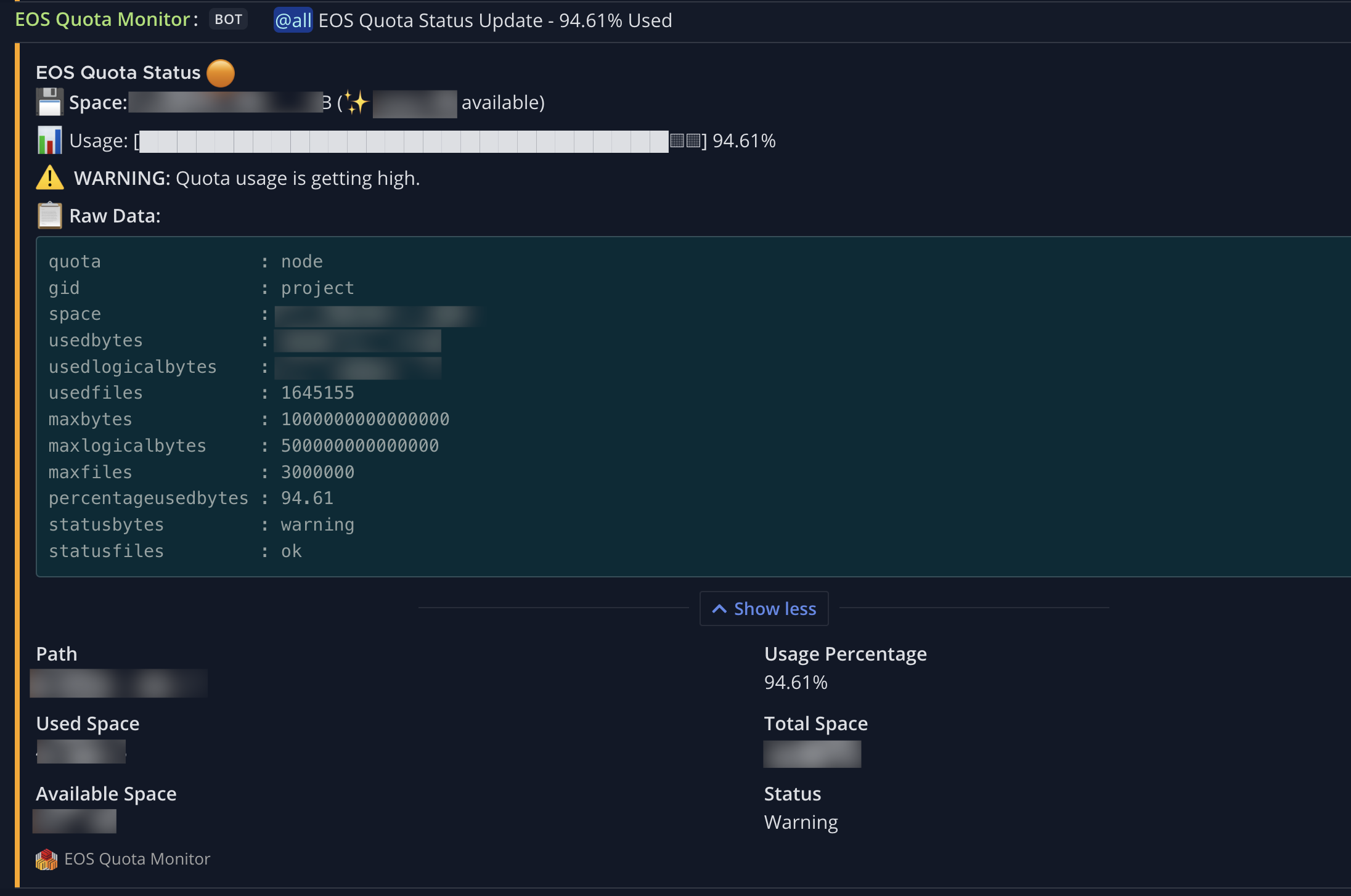Collapse the message with Show less
This screenshot has width=1351, height=896.
(774, 609)
